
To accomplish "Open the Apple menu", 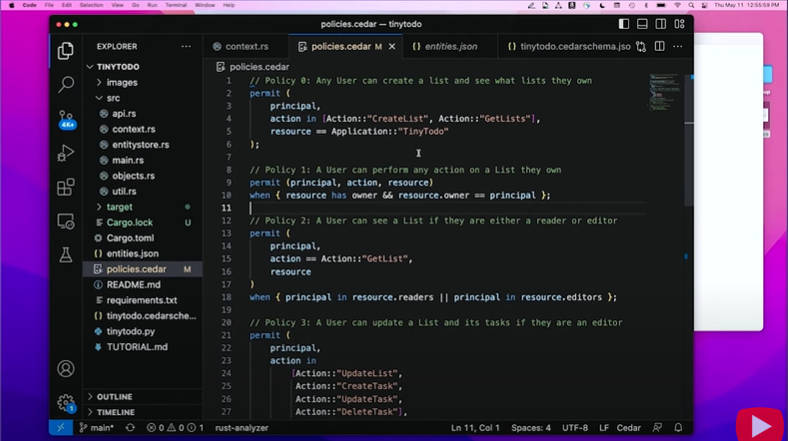I will coord(12,5).
